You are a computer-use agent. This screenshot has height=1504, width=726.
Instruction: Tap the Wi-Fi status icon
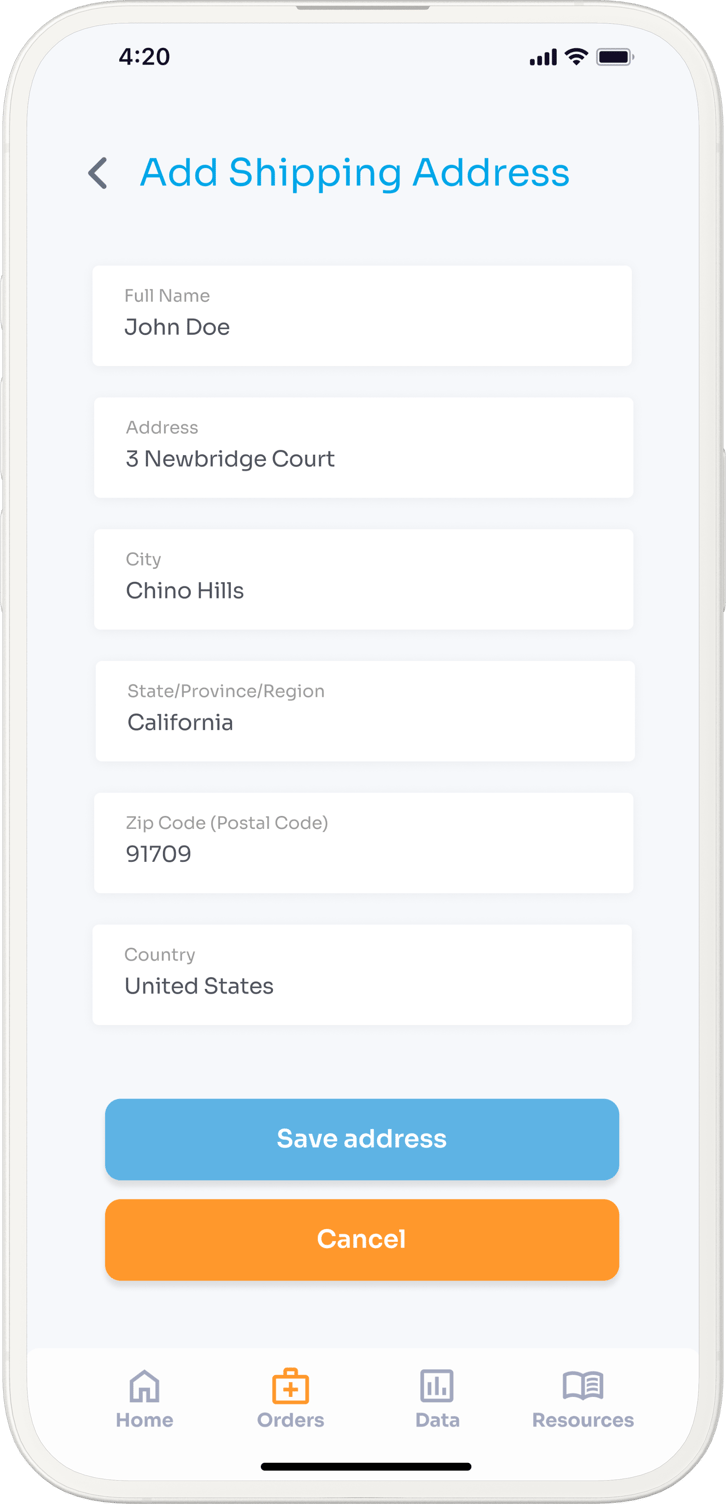click(576, 57)
